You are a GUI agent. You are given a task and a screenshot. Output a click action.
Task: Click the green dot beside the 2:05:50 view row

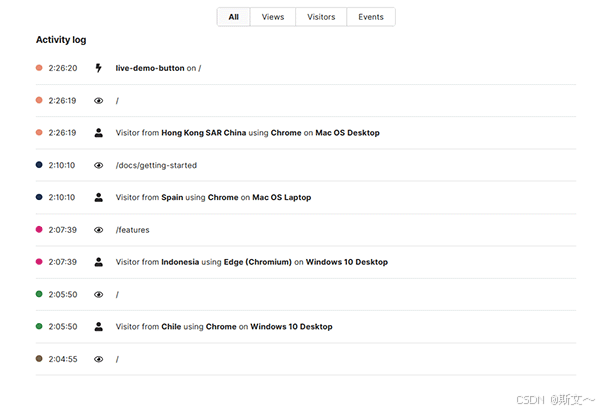pos(39,294)
